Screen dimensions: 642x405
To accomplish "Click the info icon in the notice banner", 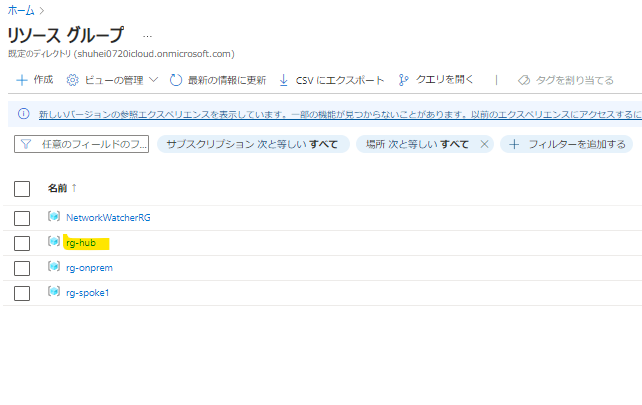I will click(24, 113).
